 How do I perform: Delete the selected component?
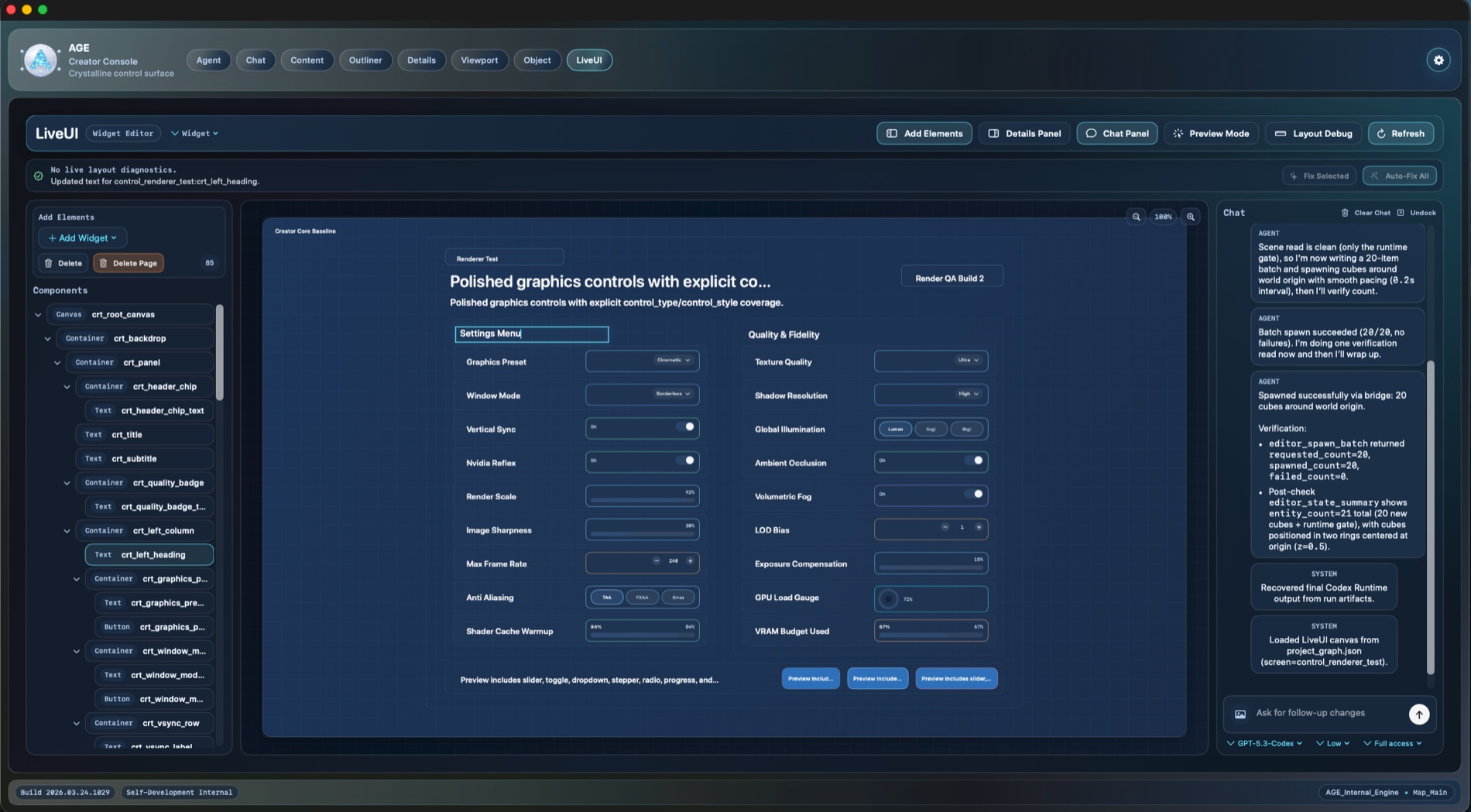pos(63,263)
